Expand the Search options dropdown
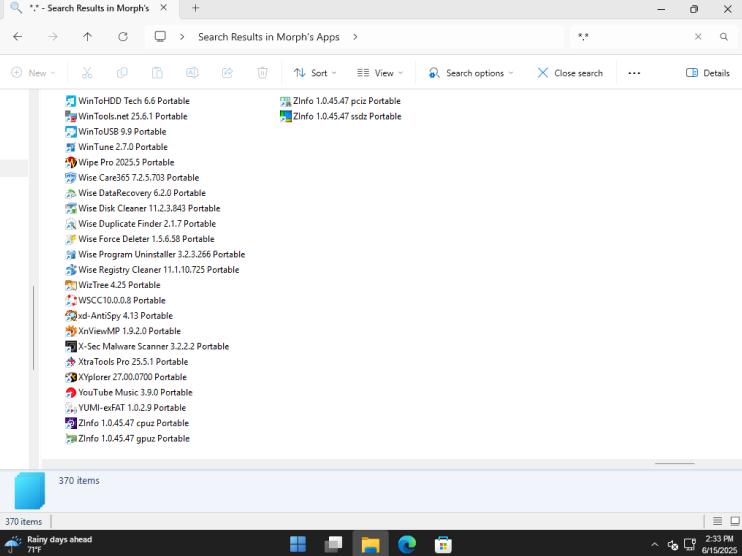Viewport: 742px width, 556px height. pos(471,73)
